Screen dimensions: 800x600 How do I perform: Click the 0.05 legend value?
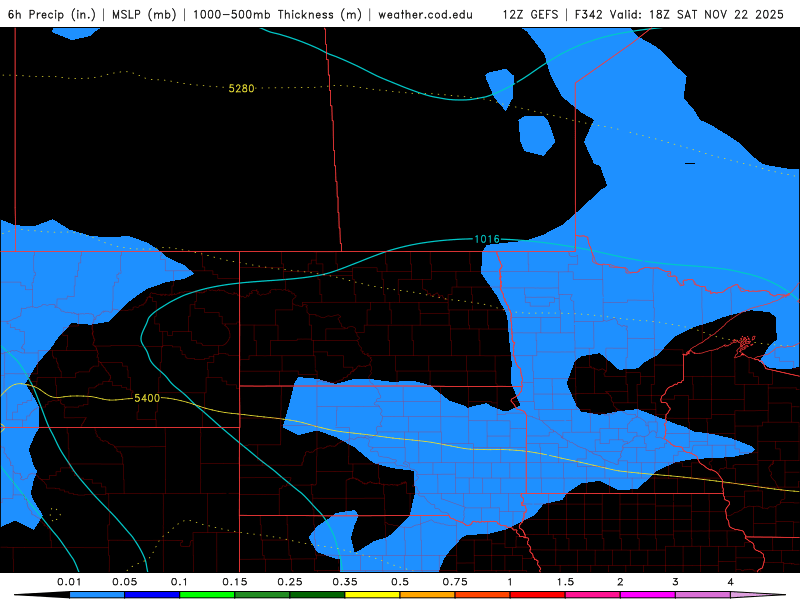coord(124,582)
